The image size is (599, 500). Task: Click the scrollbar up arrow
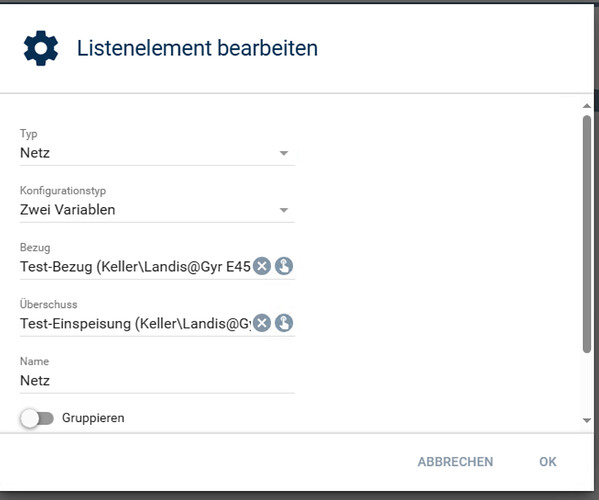(x=587, y=106)
